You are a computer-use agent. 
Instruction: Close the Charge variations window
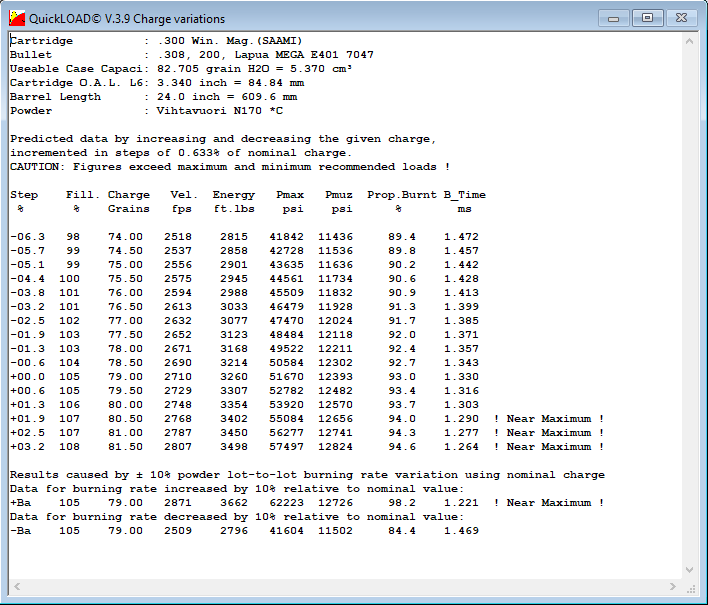point(681,18)
